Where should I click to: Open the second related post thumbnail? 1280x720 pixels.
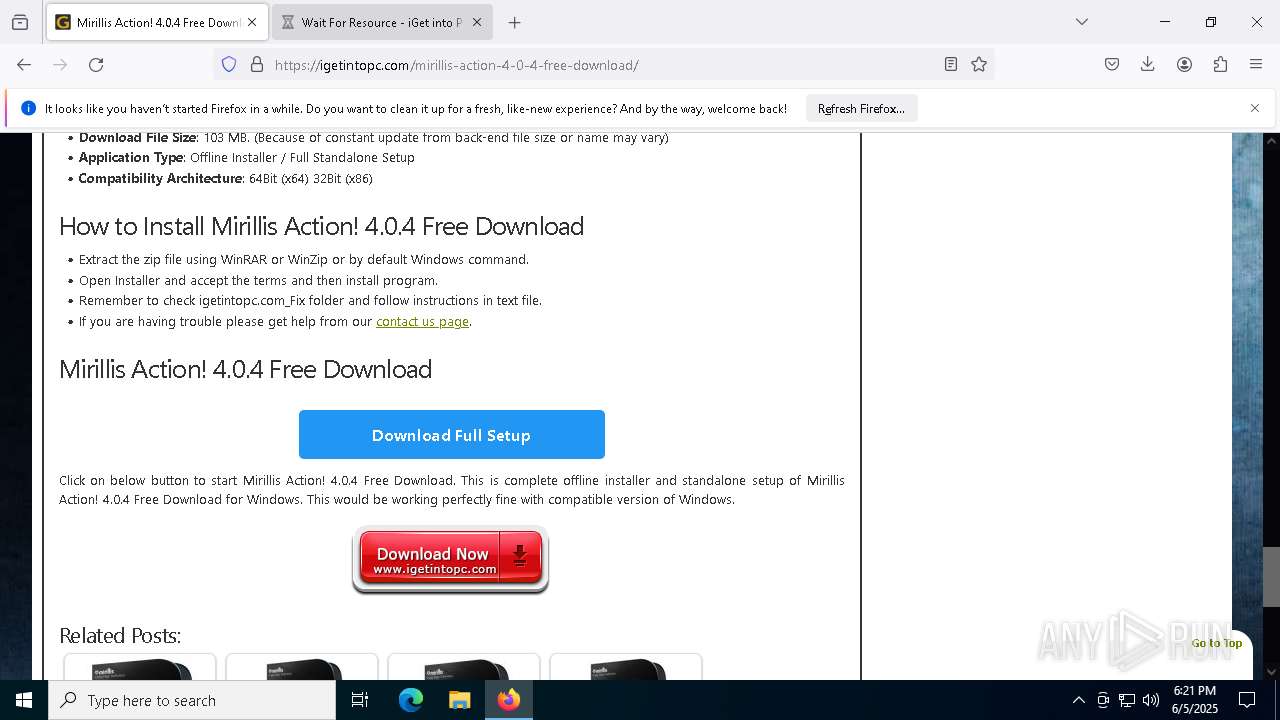(302, 667)
